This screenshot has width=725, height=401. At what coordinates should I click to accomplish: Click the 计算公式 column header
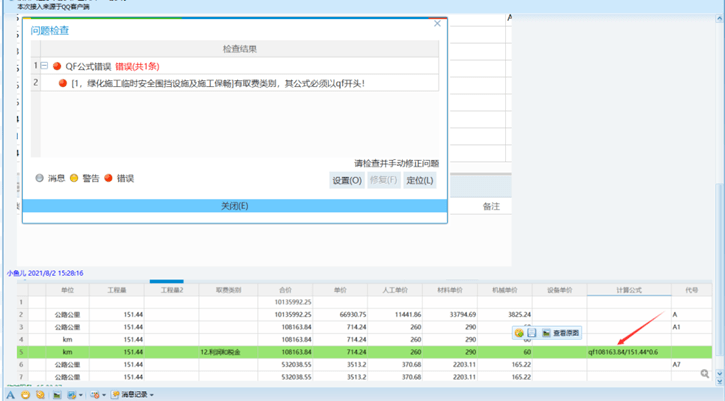[629, 290]
